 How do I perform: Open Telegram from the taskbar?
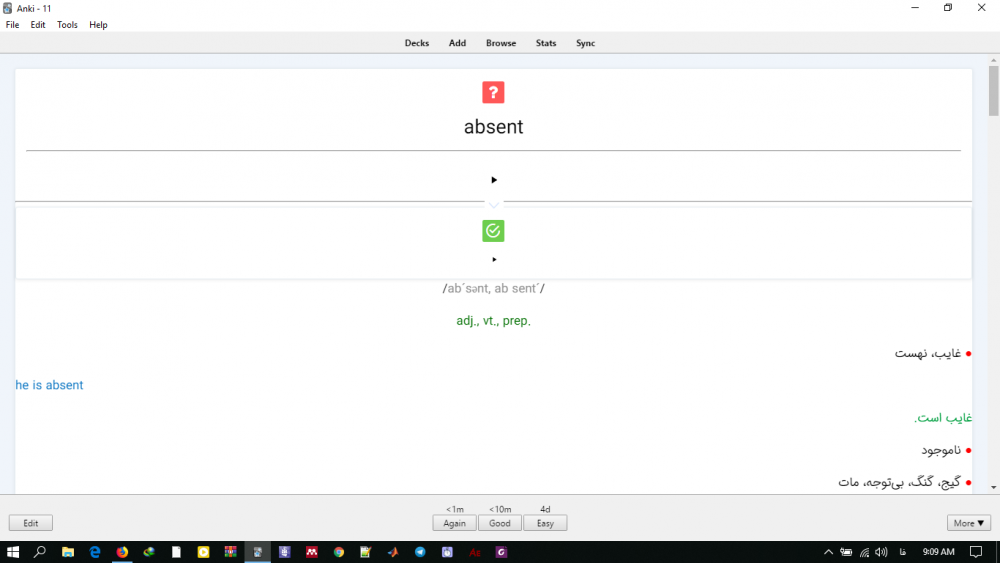(x=420, y=552)
